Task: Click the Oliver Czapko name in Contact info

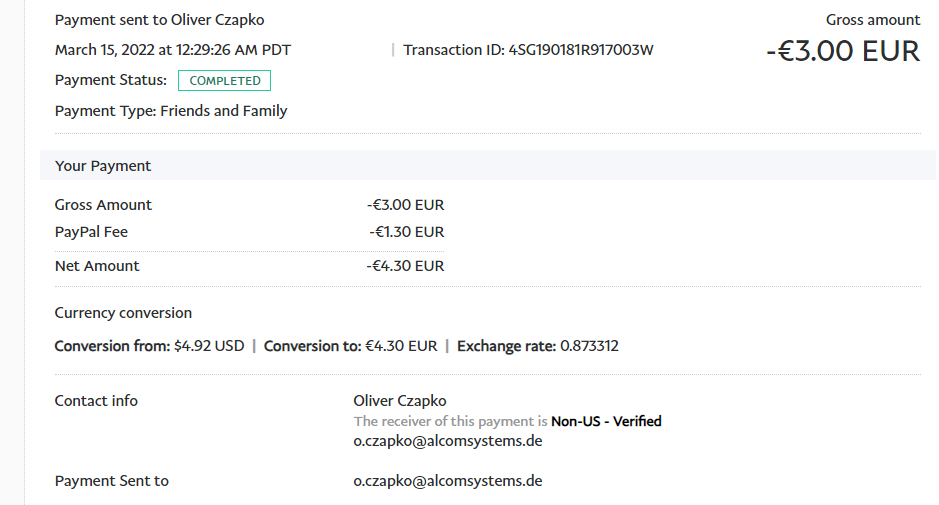Action: [x=400, y=401]
